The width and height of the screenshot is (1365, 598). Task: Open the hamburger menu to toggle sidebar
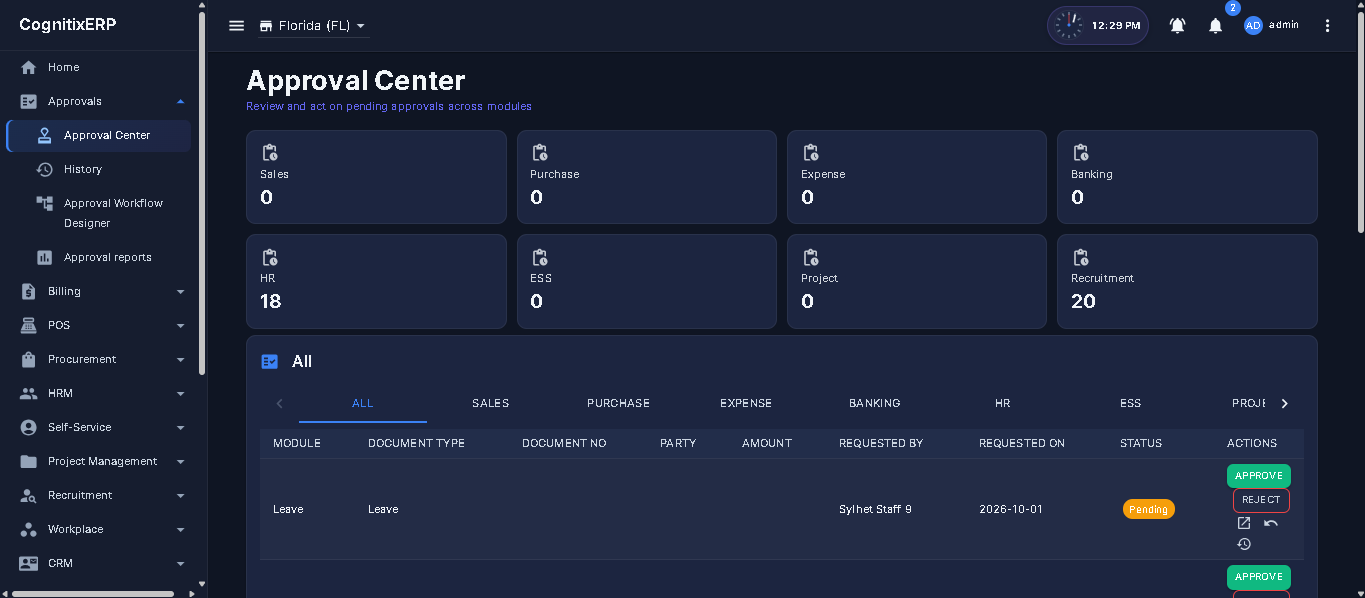(x=236, y=26)
